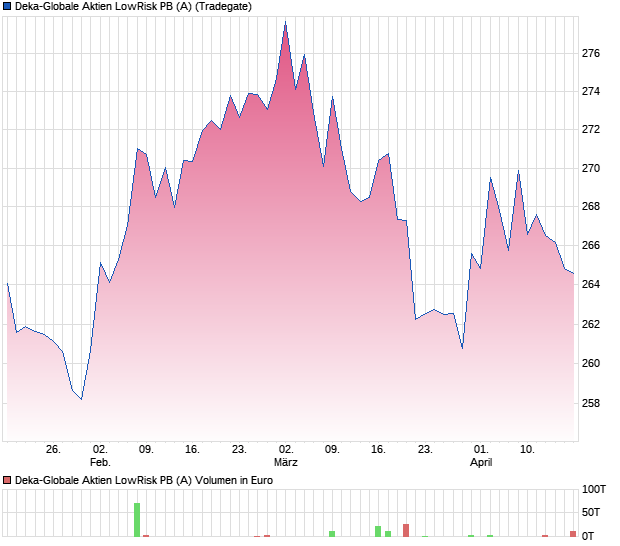
Task: Click the 264 price axis label
Action: [x=591, y=284]
